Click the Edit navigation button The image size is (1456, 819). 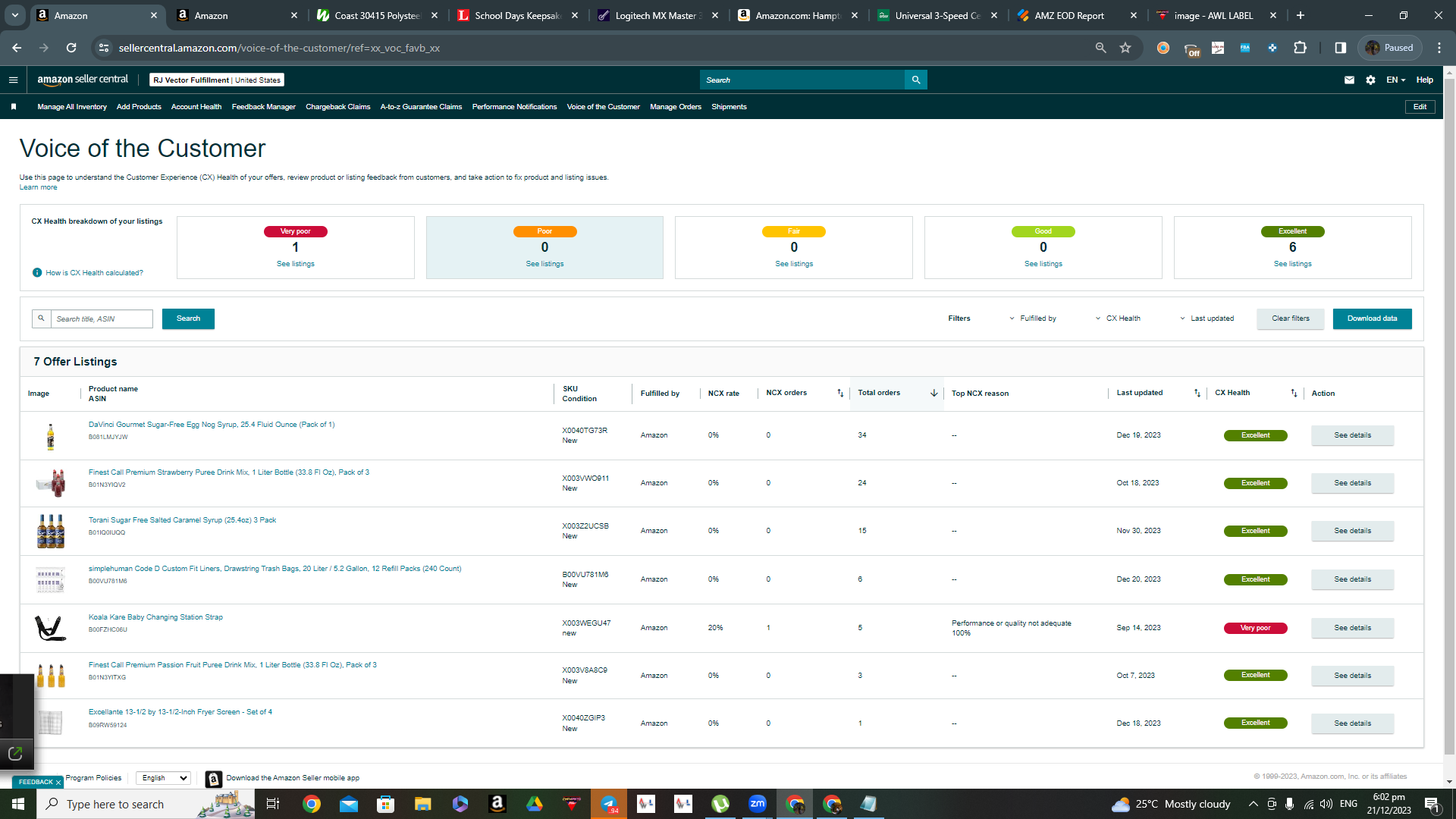coord(1420,107)
